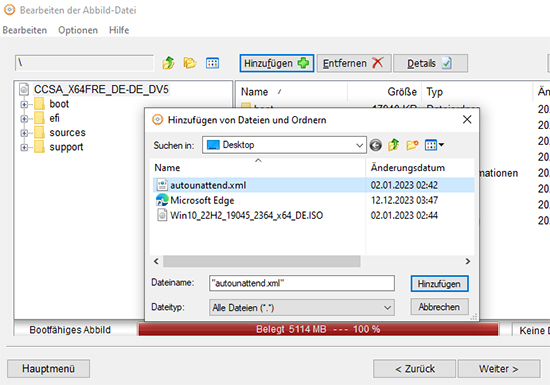Expand the sources folder node
550x385 pixels.
[x=24, y=133]
